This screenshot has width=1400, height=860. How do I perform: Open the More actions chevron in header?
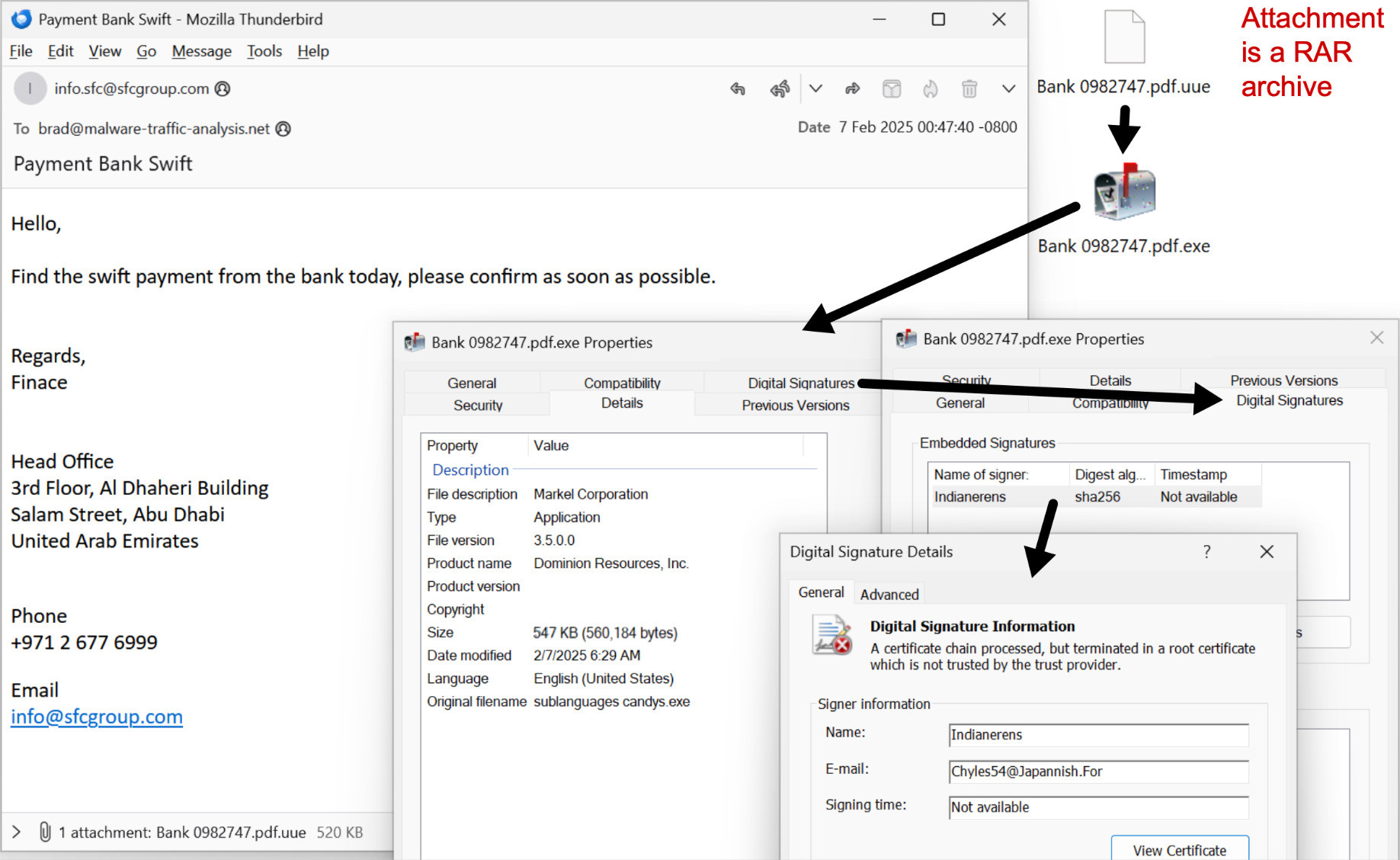pyautogui.click(x=1008, y=88)
